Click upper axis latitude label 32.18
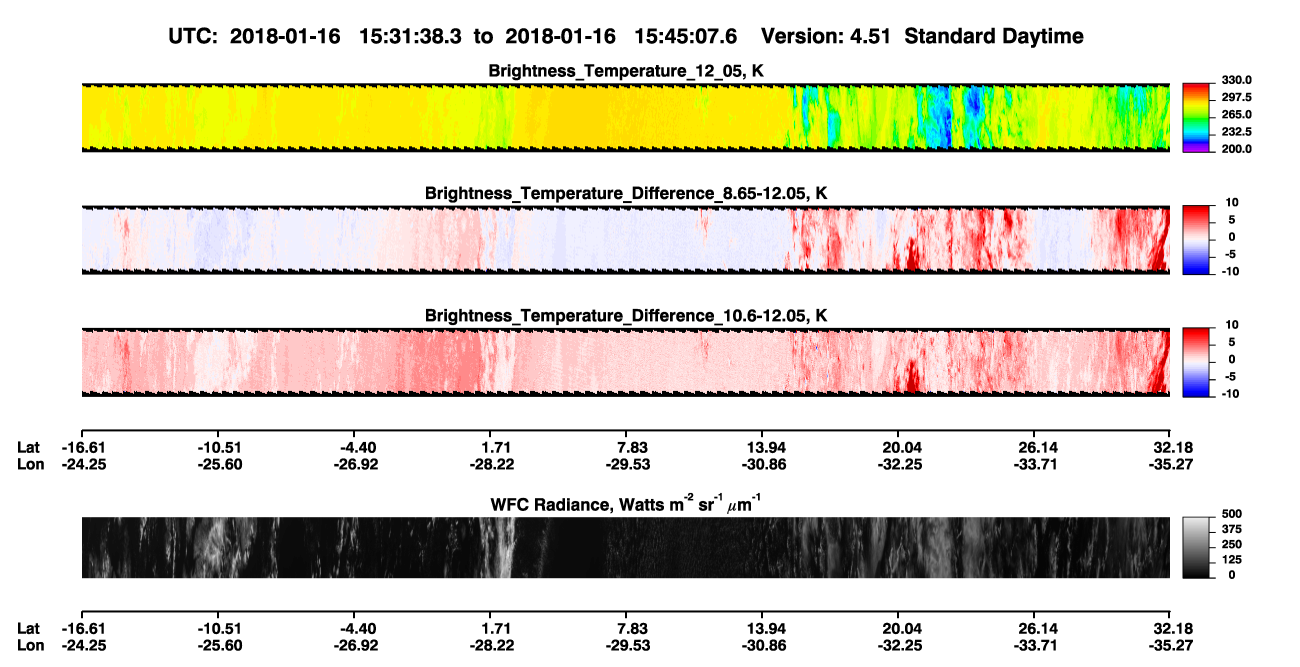This screenshot has width=1300, height=667. click(1169, 447)
